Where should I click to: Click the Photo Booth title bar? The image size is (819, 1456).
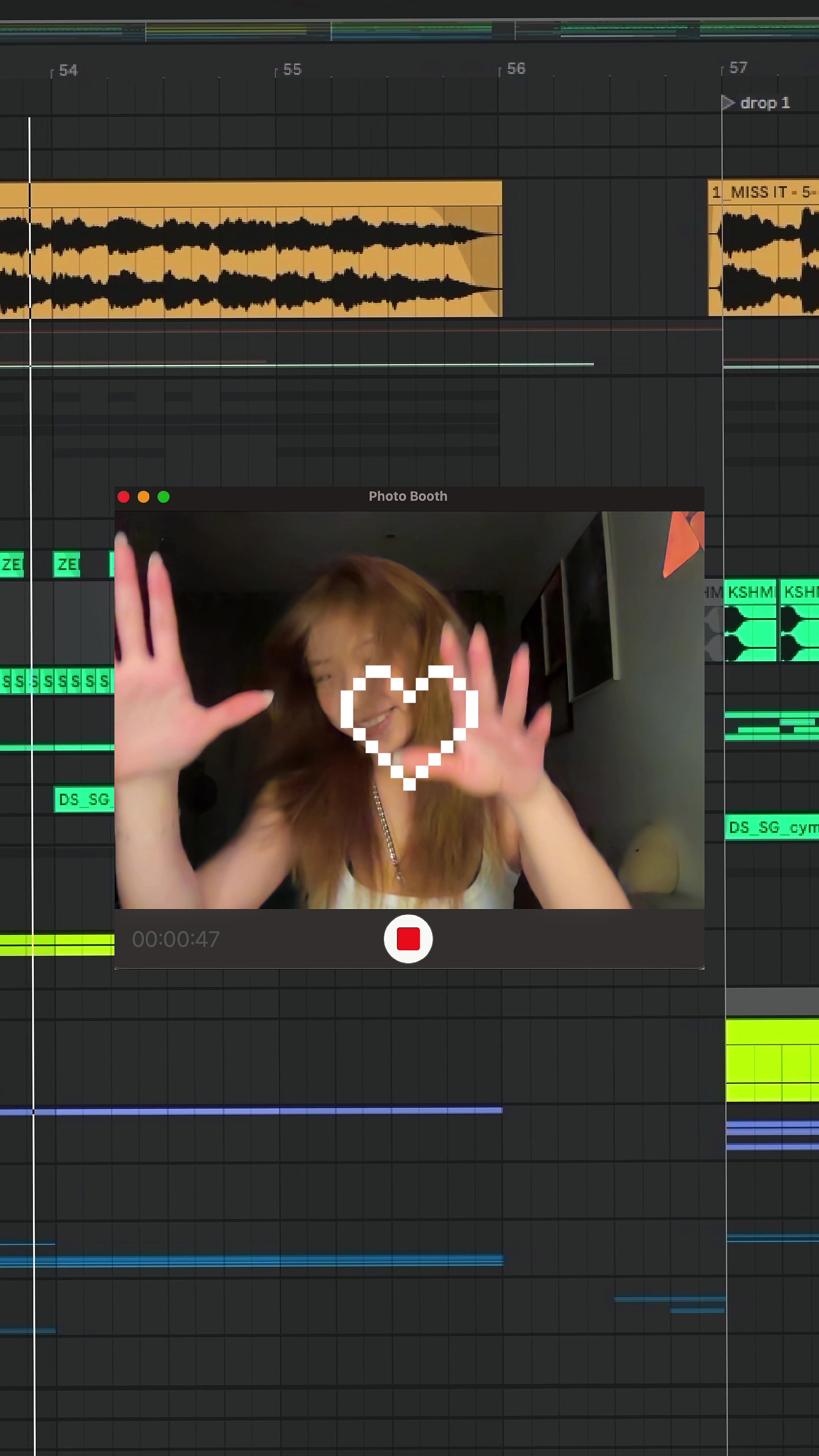pyautogui.click(x=408, y=497)
